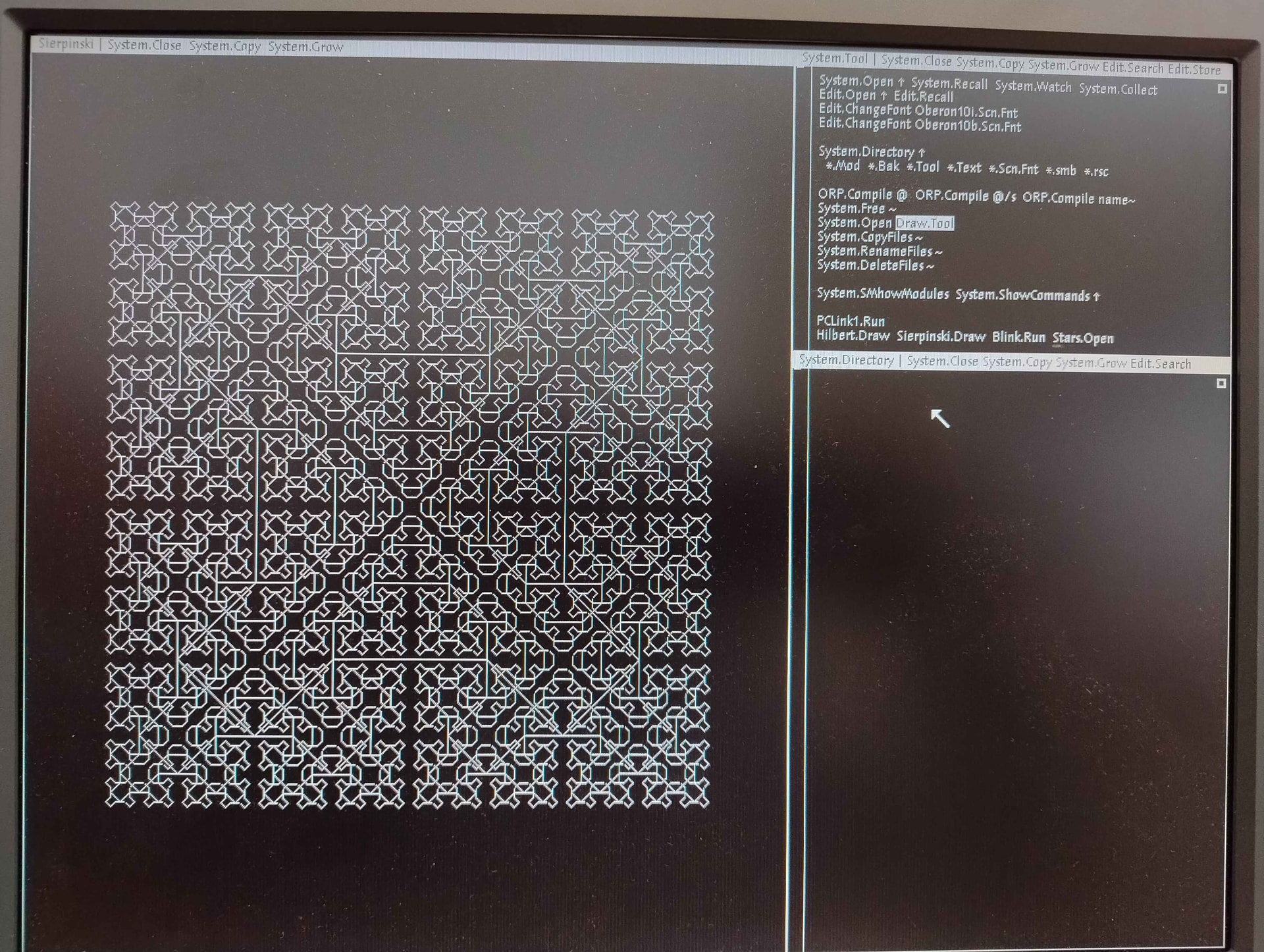Click the scroll marker square in System.Directory viewer

(x=1221, y=383)
